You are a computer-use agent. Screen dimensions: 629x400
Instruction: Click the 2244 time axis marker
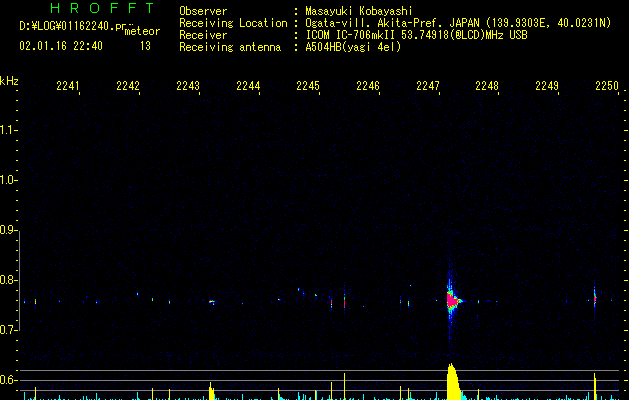coord(248,86)
